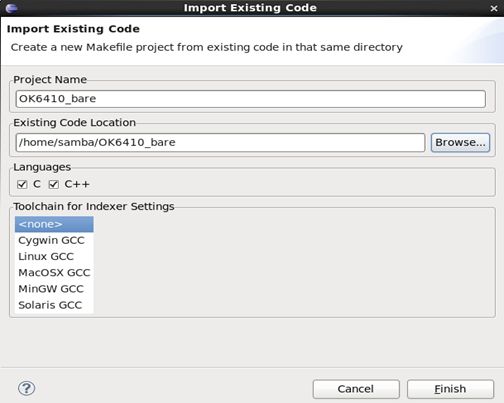This screenshot has height=403, width=504.
Task: Select <none> in the toolchain list
Action: pos(54,224)
